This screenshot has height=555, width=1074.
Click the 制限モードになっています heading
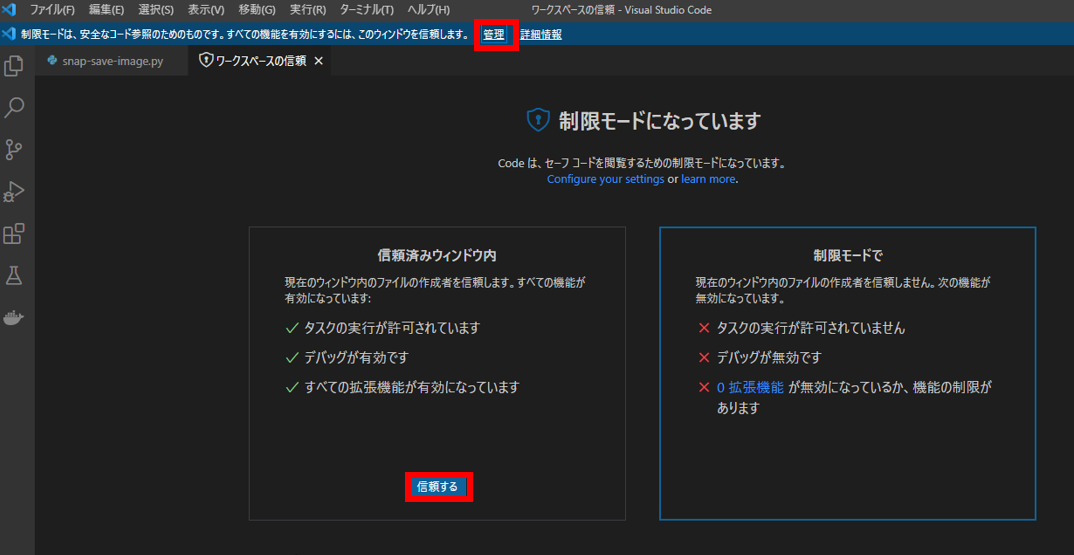660,121
